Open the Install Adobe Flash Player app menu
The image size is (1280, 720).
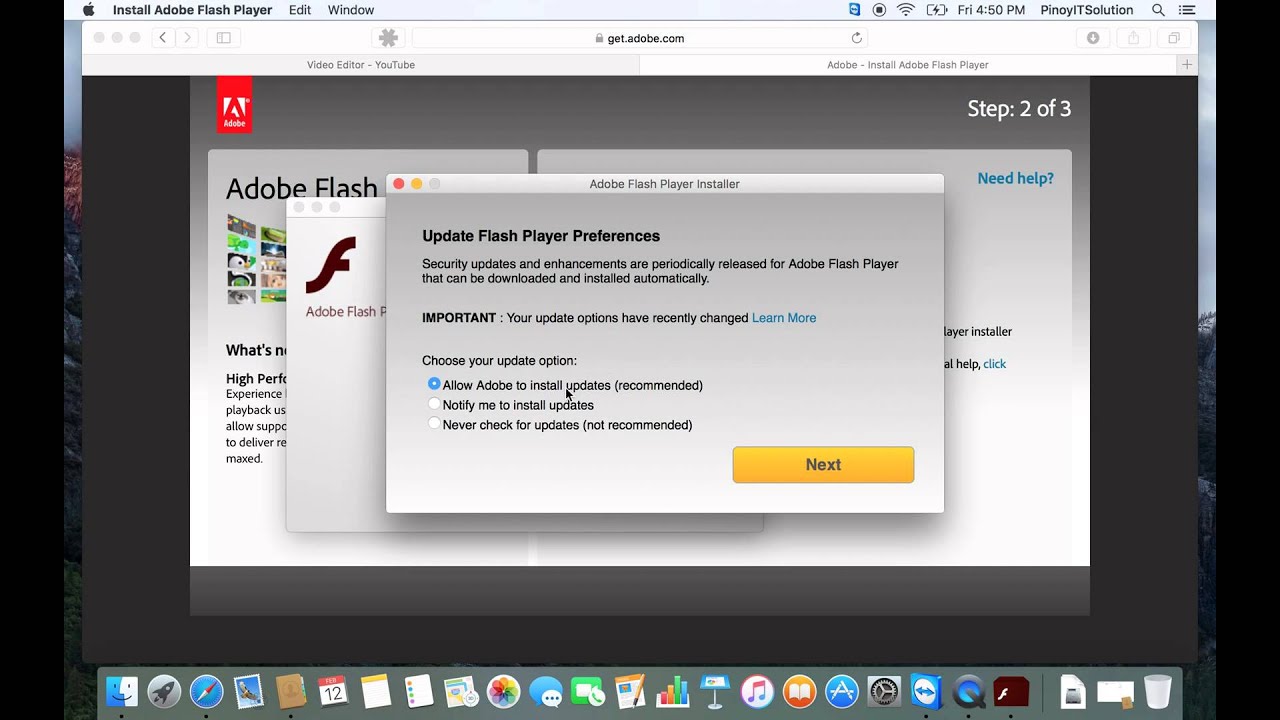click(x=192, y=10)
